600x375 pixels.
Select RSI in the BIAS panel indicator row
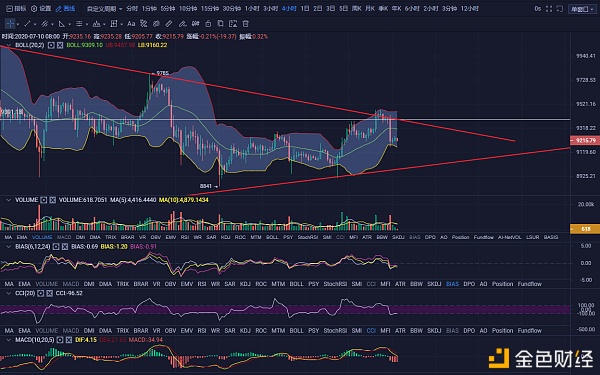coord(202,284)
